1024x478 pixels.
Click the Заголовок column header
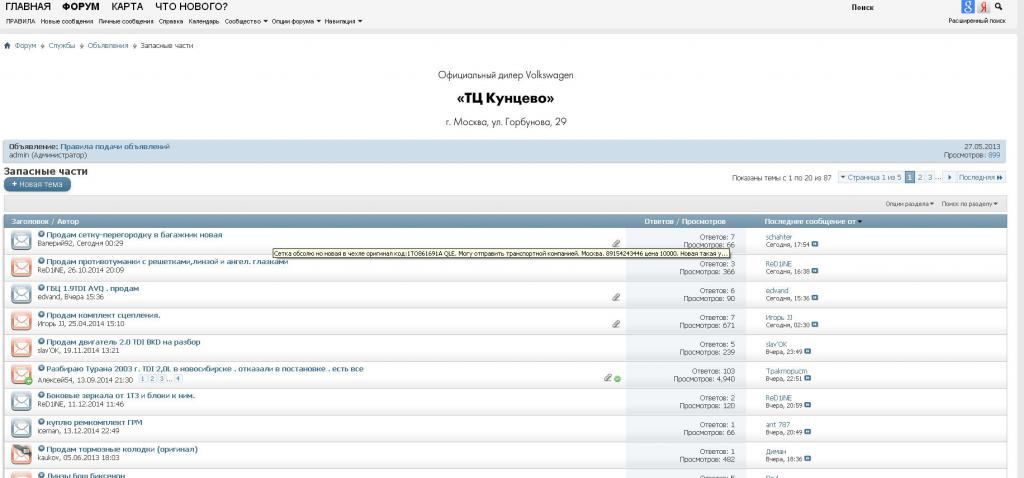pyautogui.click(x=29, y=222)
